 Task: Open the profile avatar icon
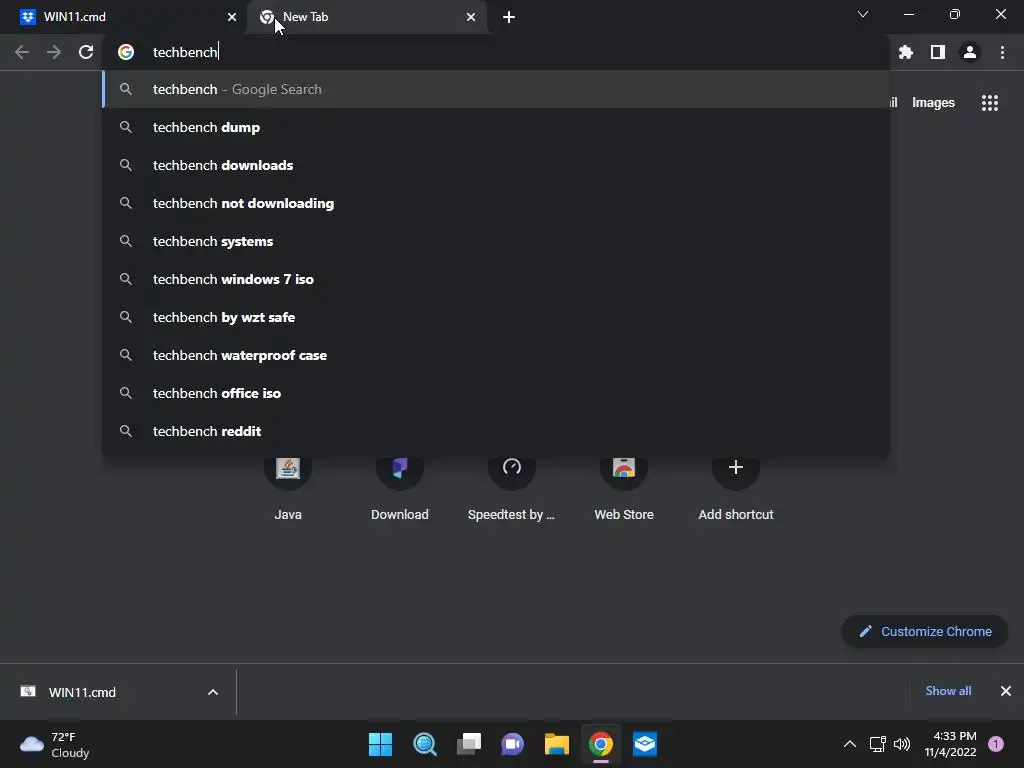970,52
